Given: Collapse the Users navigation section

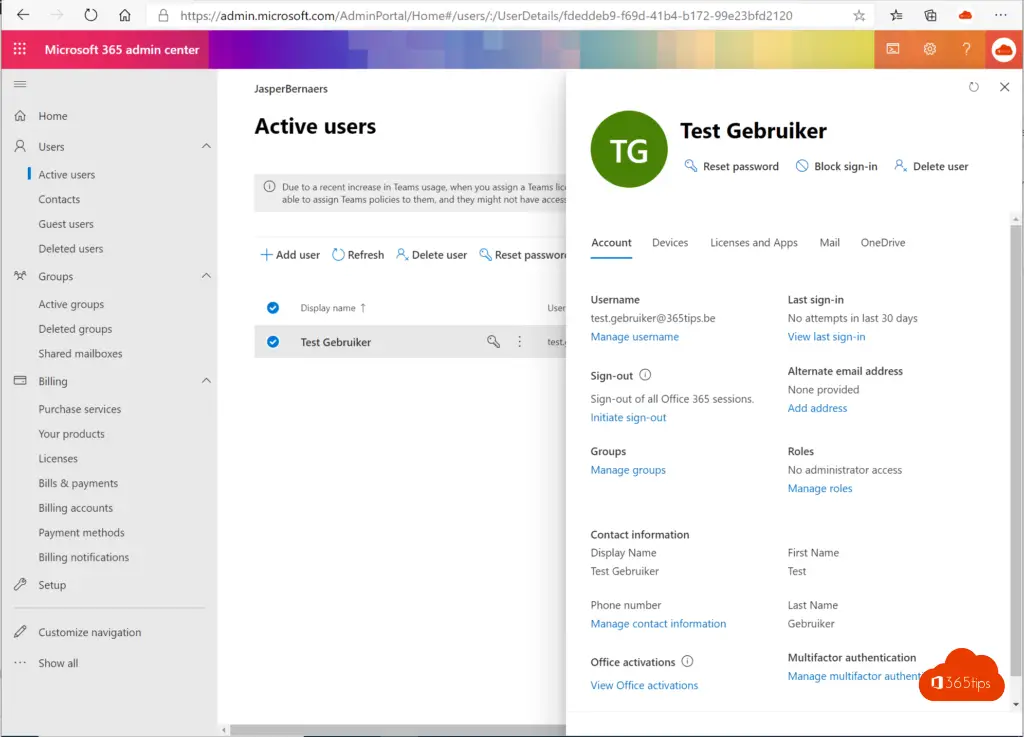Looking at the screenshot, I should [206, 147].
